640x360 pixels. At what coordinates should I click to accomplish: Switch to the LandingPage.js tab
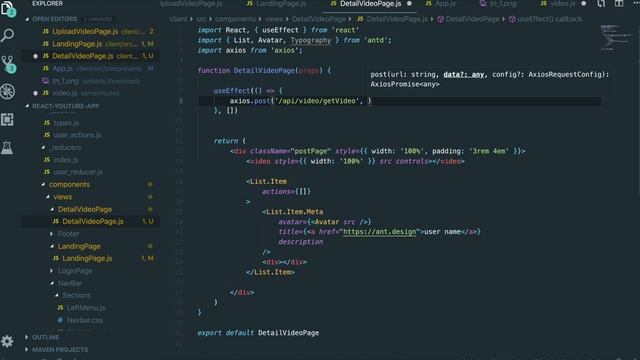pyautogui.click(x=276, y=4)
